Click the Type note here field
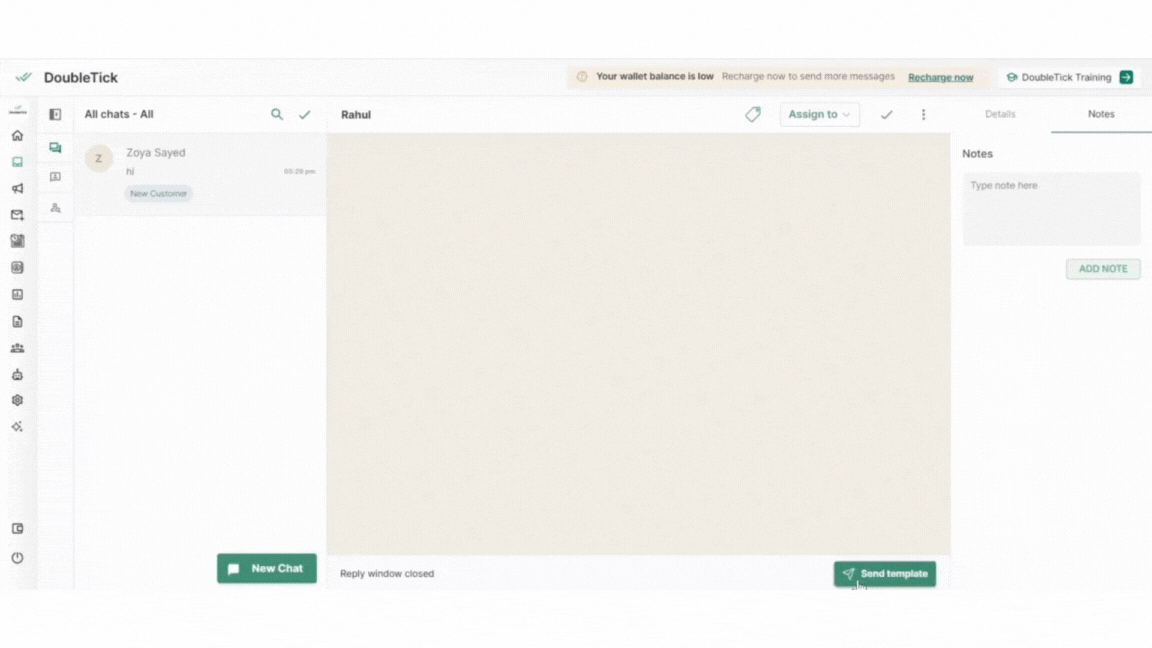This screenshot has height=648, width=1152. [1051, 209]
